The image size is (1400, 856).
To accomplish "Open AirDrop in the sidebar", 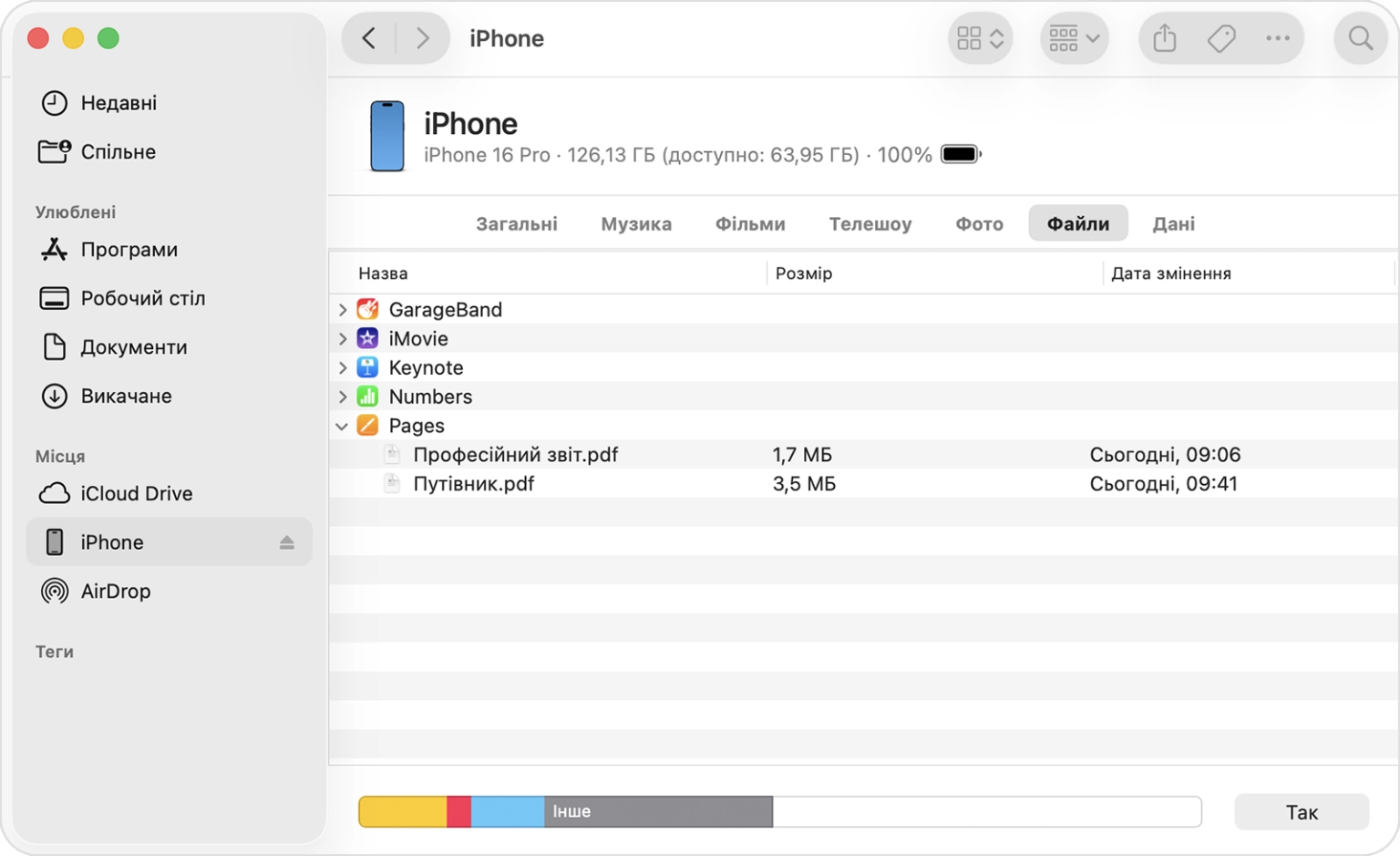I will point(170,591).
